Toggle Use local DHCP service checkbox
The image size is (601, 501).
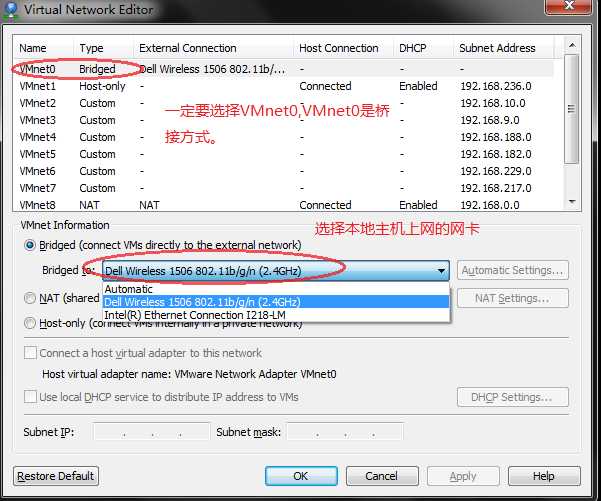30,397
